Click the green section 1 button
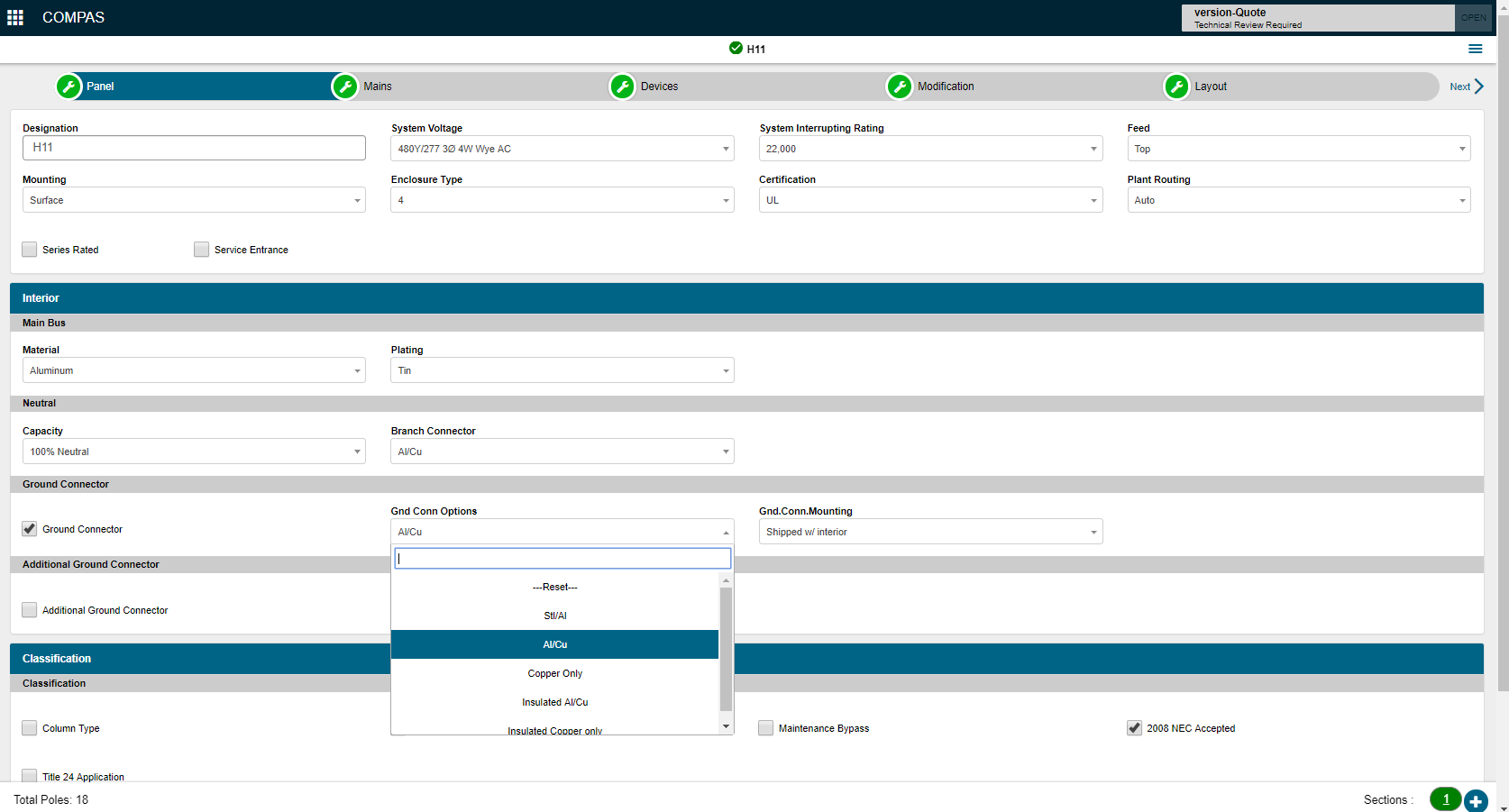 (x=1445, y=799)
